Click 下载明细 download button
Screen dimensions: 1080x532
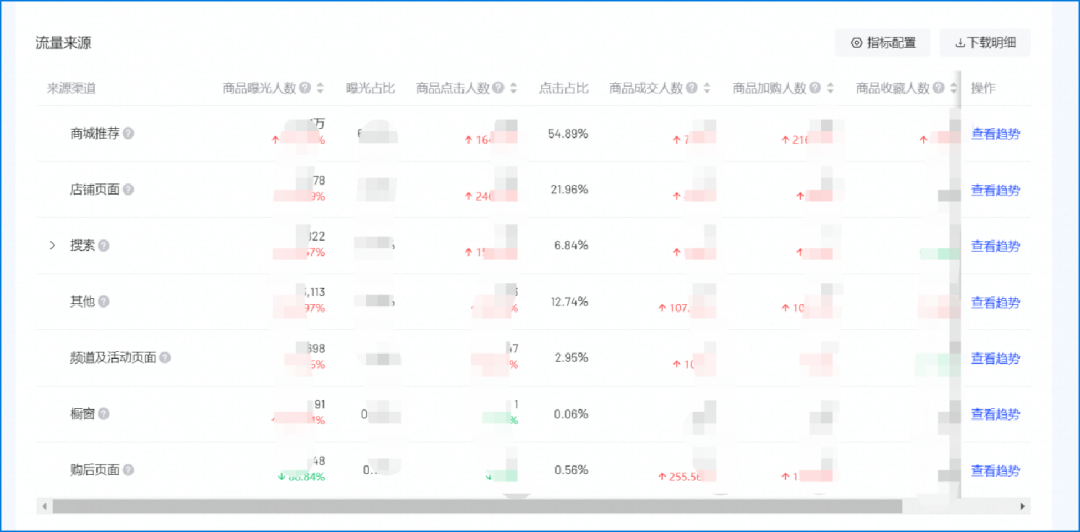tap(985, 43)
